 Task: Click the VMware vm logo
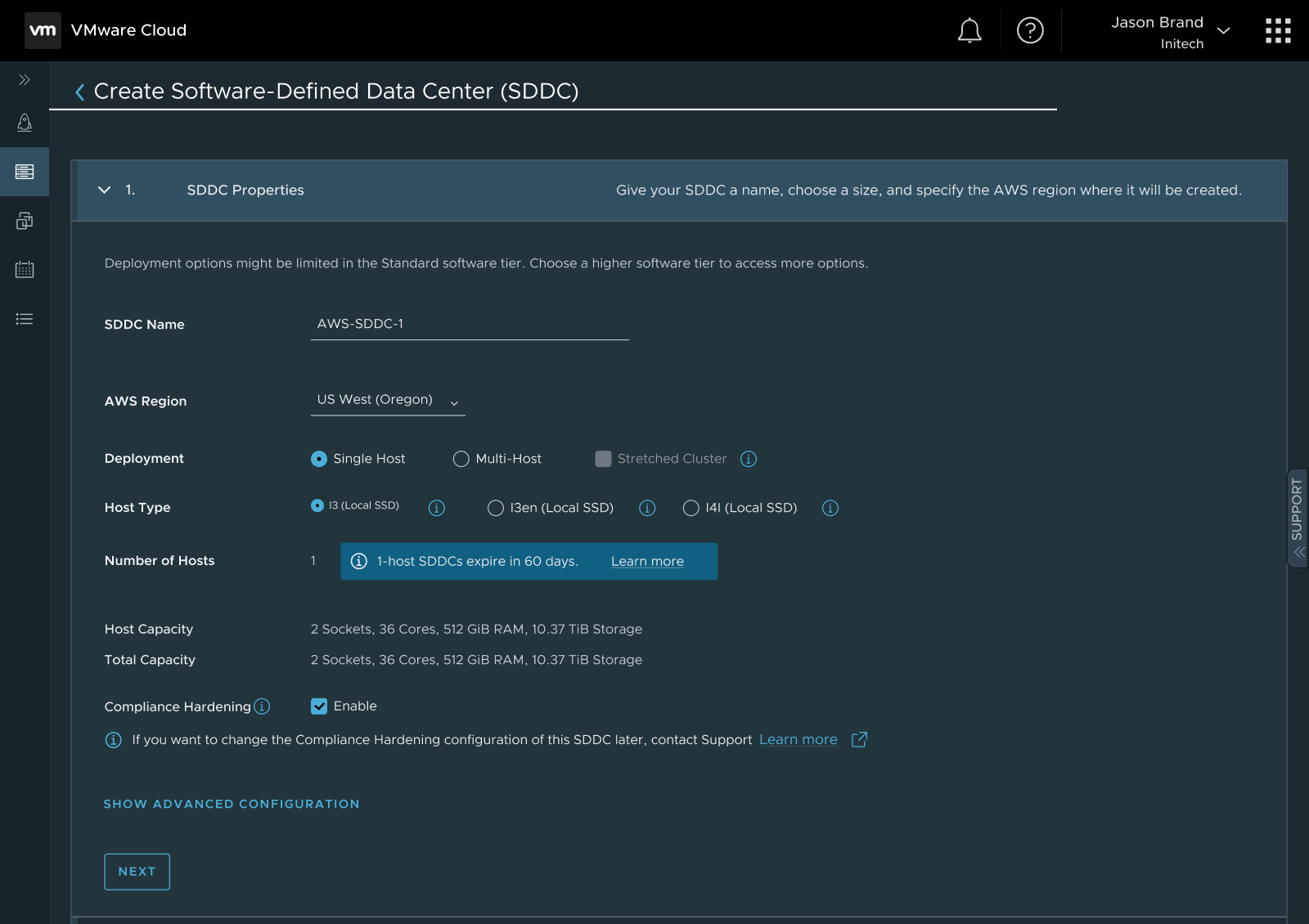click(x=43, y=30)
